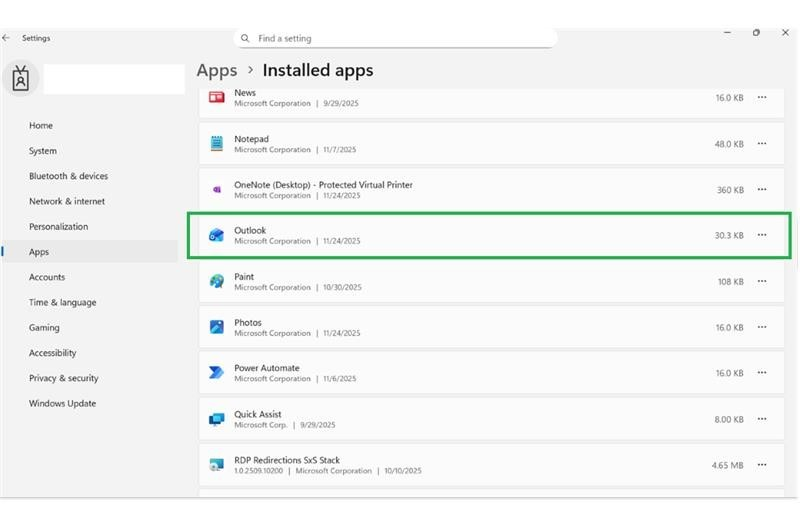Image resolution: width=800 pixels, height=505 pixels.
Task: Click the Quick Assist app icon
Action: point(216,419)
